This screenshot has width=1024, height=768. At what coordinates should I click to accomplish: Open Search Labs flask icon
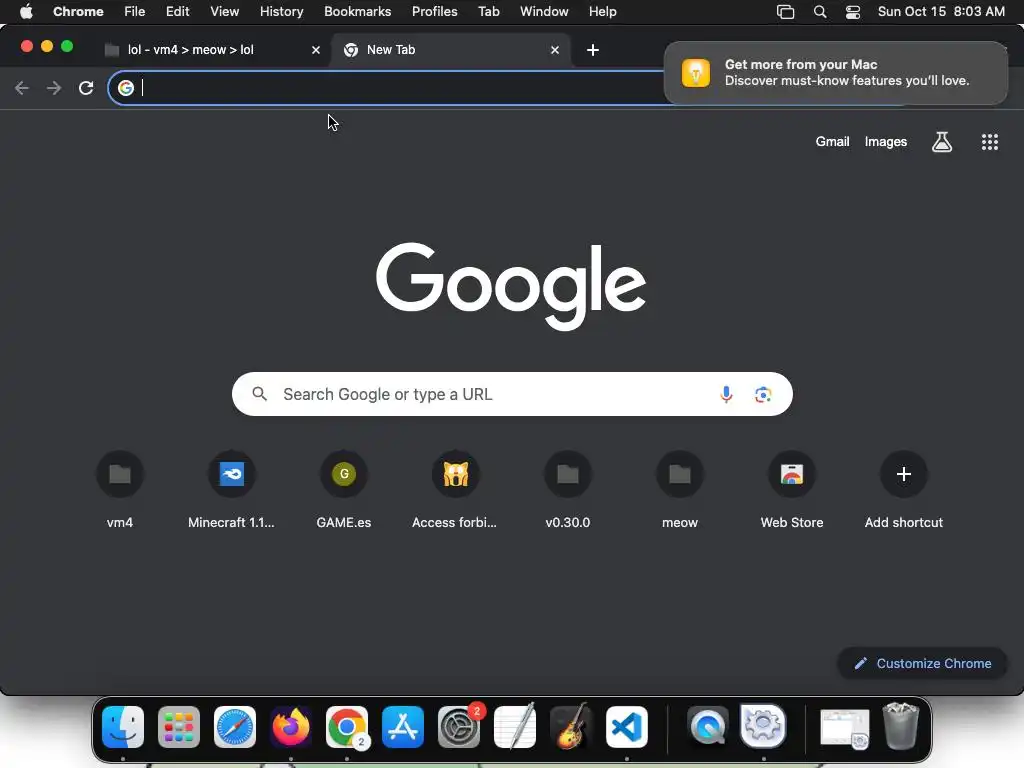[942, 142]
